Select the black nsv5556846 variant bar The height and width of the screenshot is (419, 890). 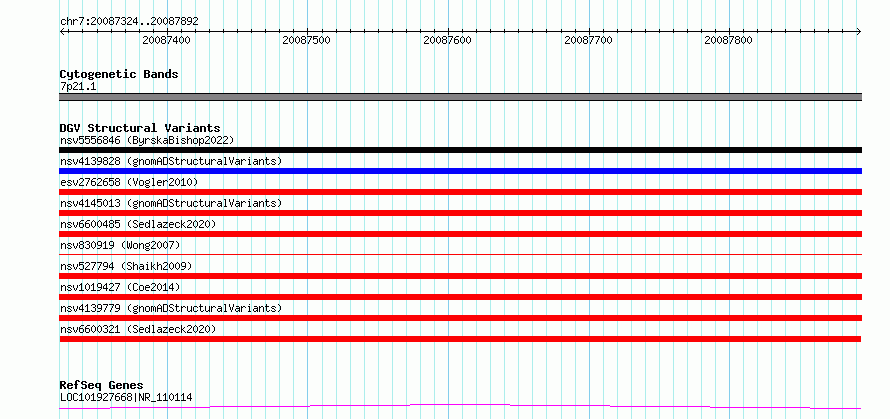pos(460,150)
